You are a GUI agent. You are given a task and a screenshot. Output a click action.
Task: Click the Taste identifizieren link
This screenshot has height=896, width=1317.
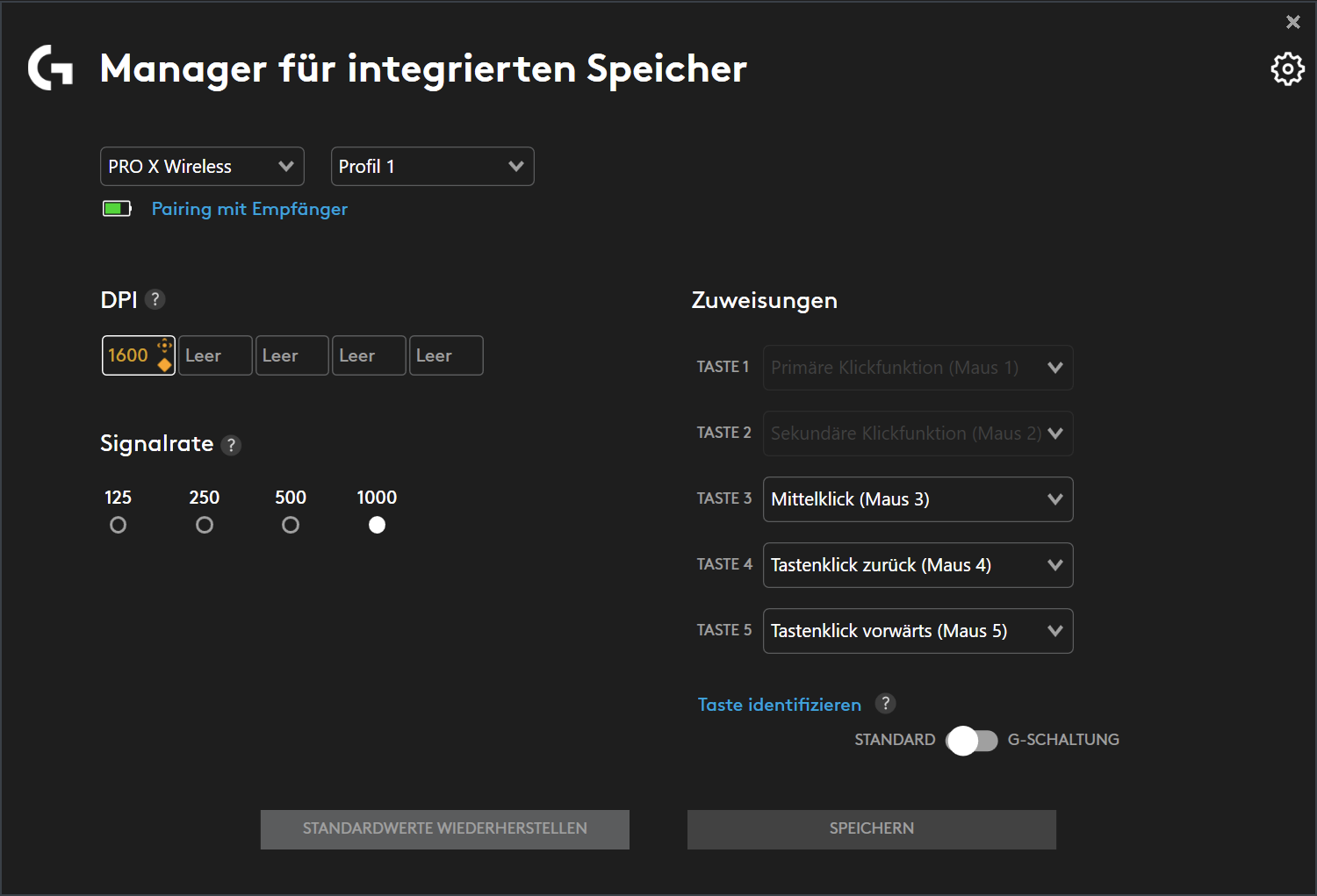click(779, 705)
